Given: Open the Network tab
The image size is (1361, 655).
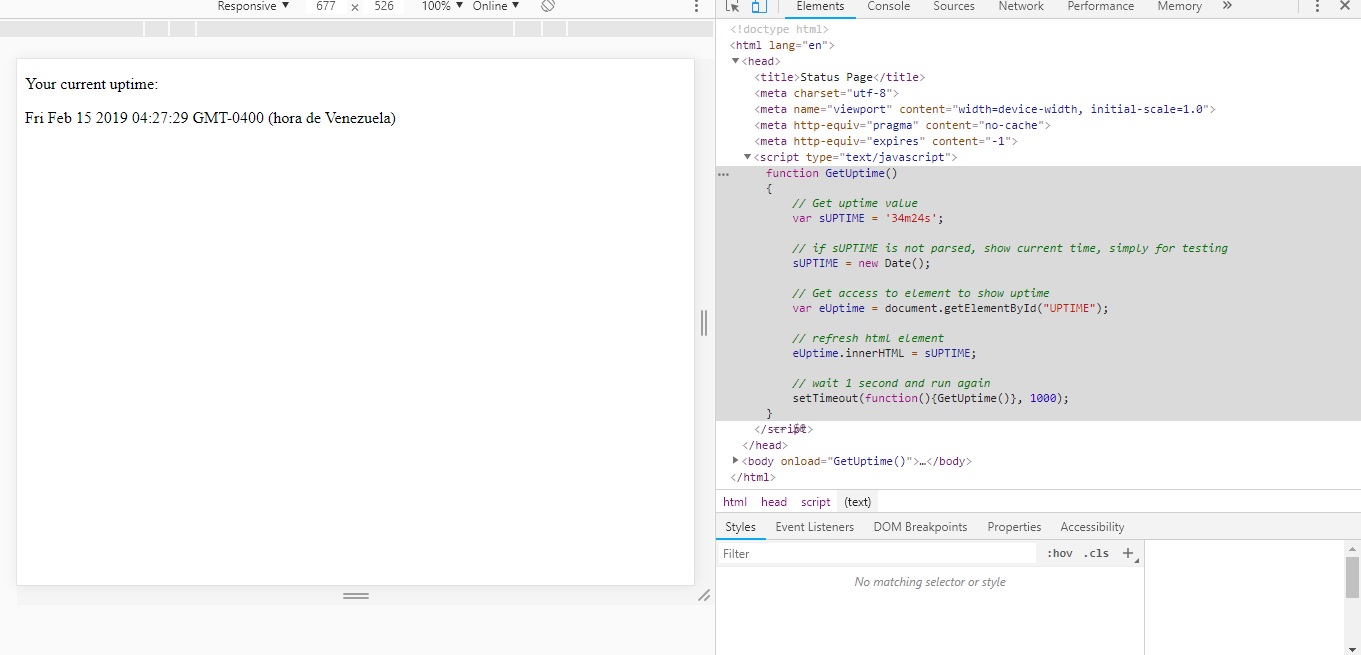Looking at the screenshot, I should (1020, 6).
